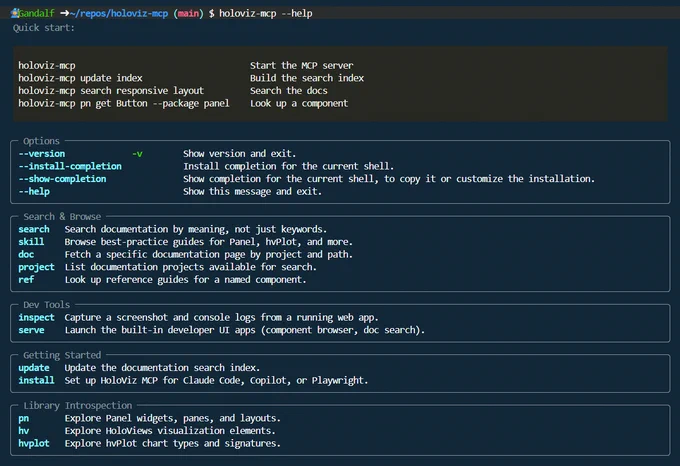This screenshot has height=466, width=680.
Task: Click the 'update' command name
Action: tap(34, 368)
